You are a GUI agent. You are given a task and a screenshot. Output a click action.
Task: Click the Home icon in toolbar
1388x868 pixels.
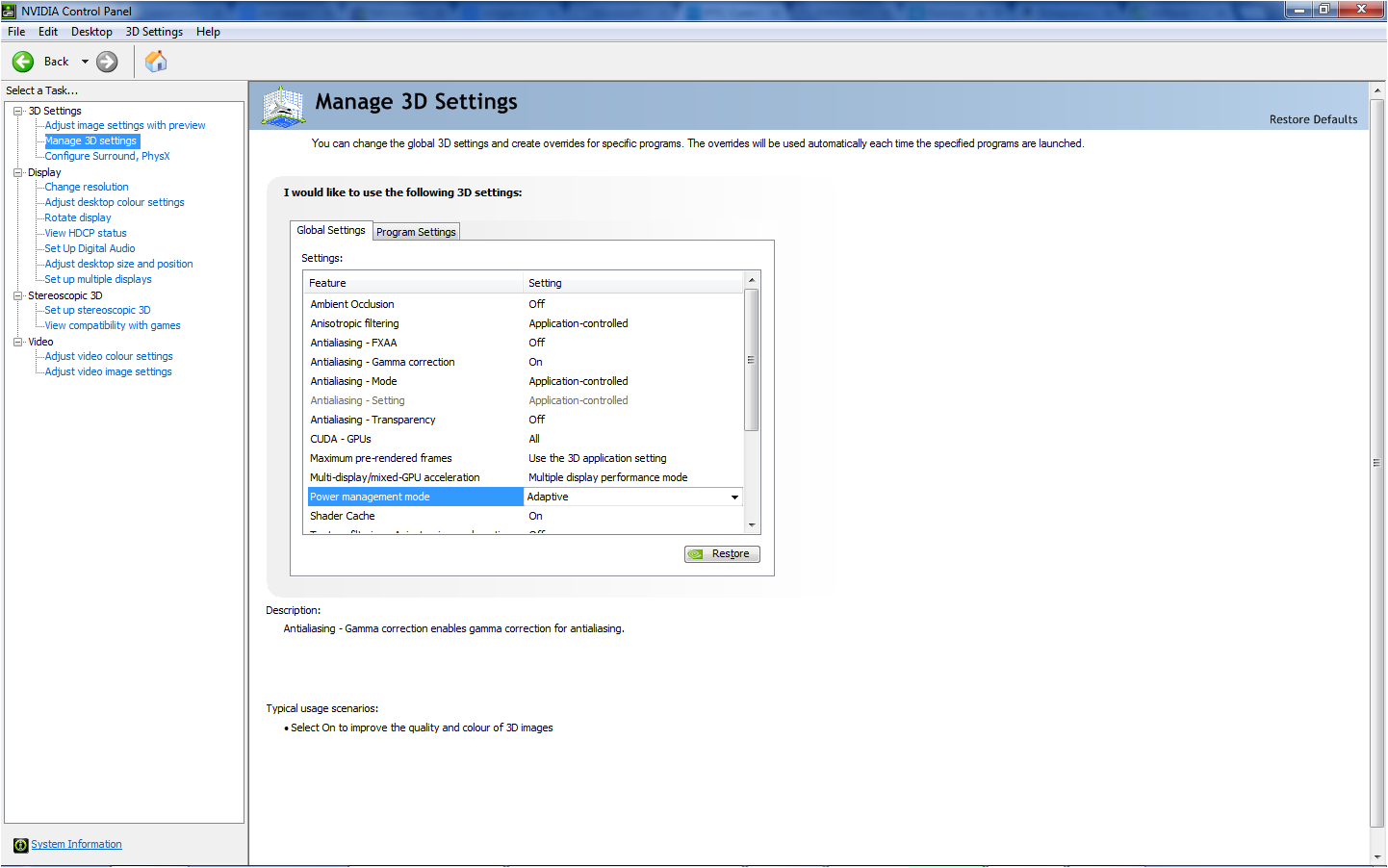[156, 62]
